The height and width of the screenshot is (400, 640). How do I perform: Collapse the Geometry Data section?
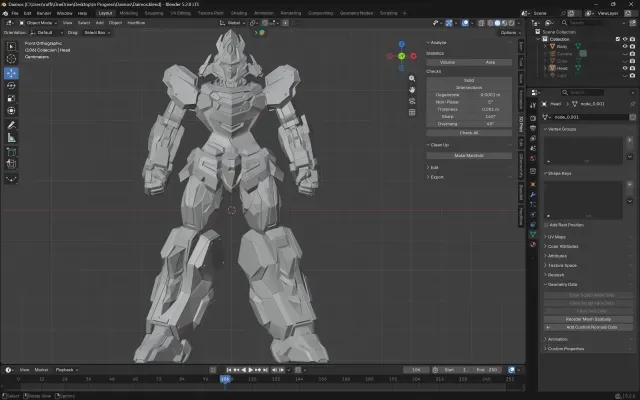560,284
